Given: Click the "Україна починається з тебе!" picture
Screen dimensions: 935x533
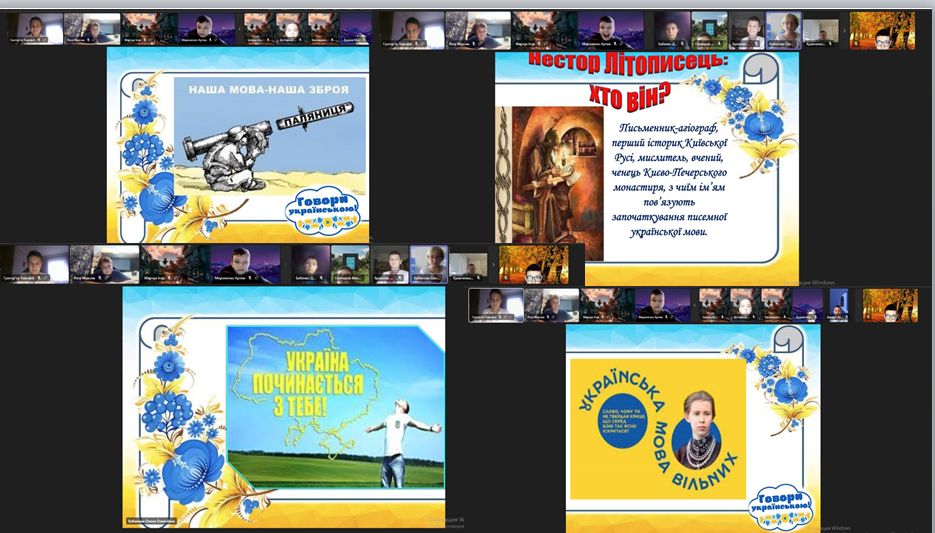Looking at the screenshot, I should point(335,406).
